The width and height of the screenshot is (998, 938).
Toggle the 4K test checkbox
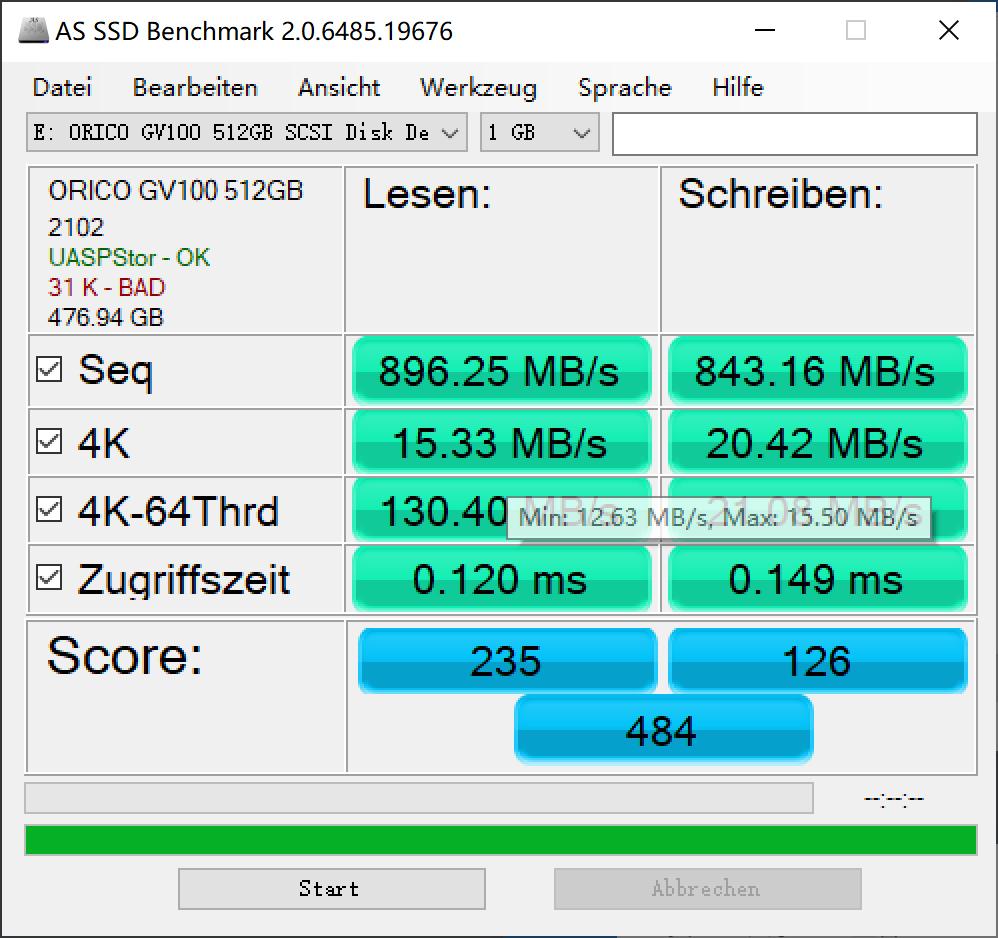tap(49, 441)
